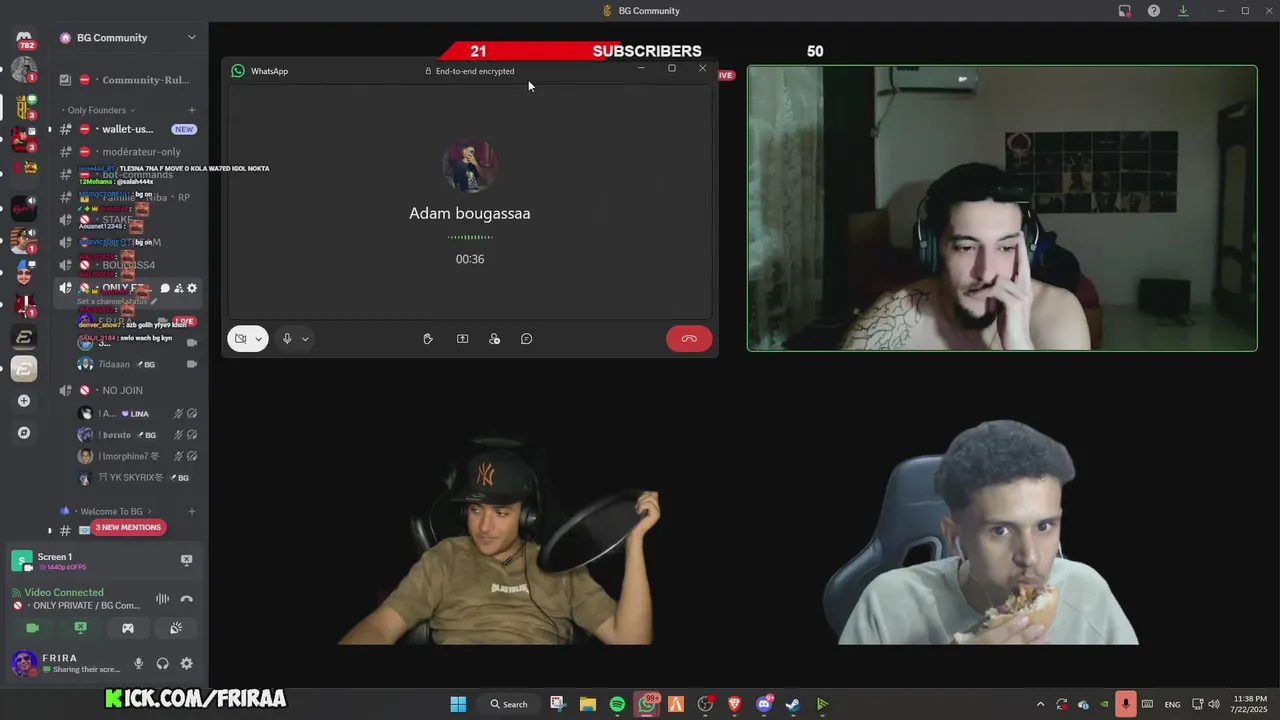Download Discord update arrow icon
This screenshot has width=1280, height=720.
1183,11
